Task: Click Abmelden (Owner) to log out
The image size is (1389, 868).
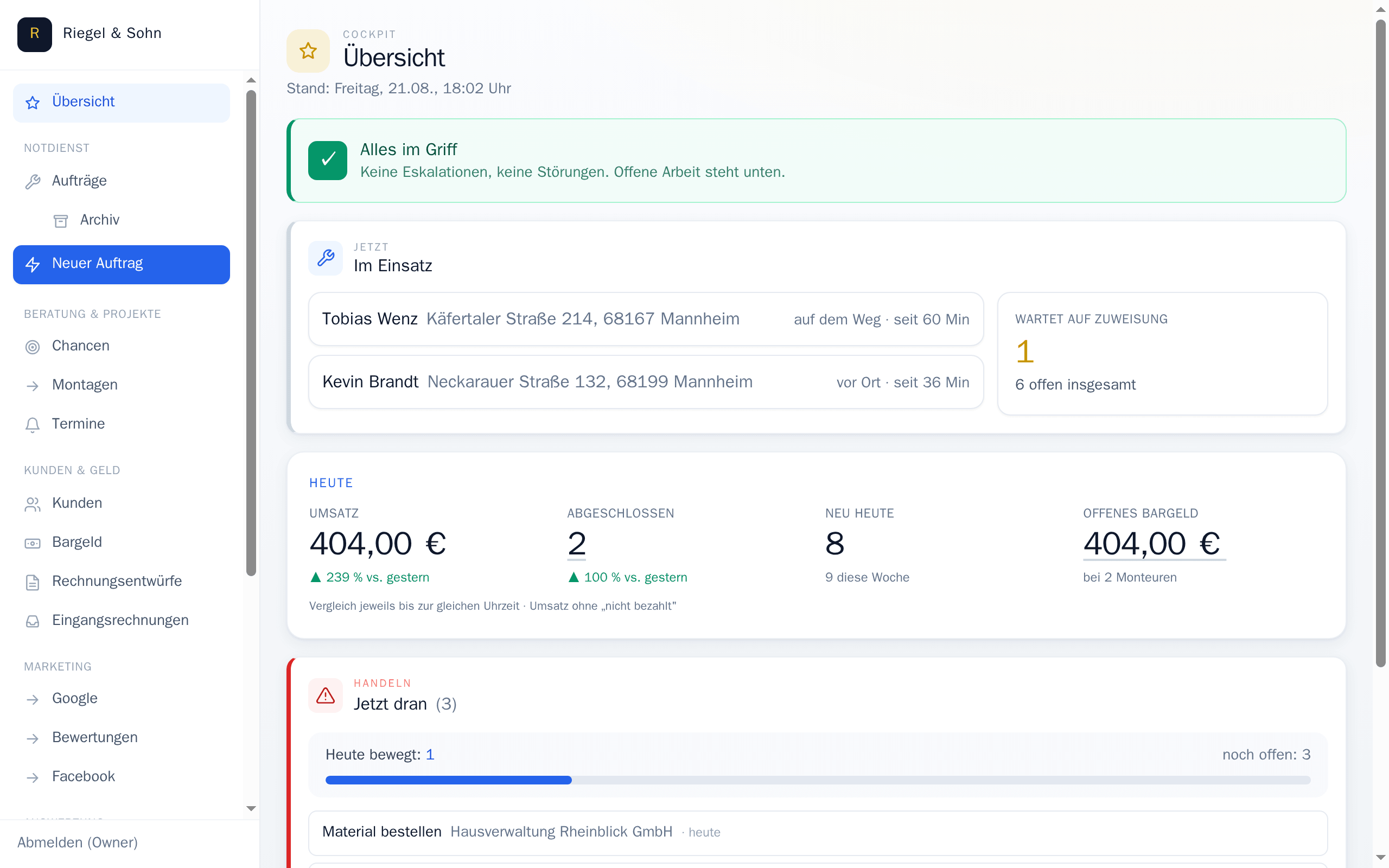Action: (x=78, y=841)
